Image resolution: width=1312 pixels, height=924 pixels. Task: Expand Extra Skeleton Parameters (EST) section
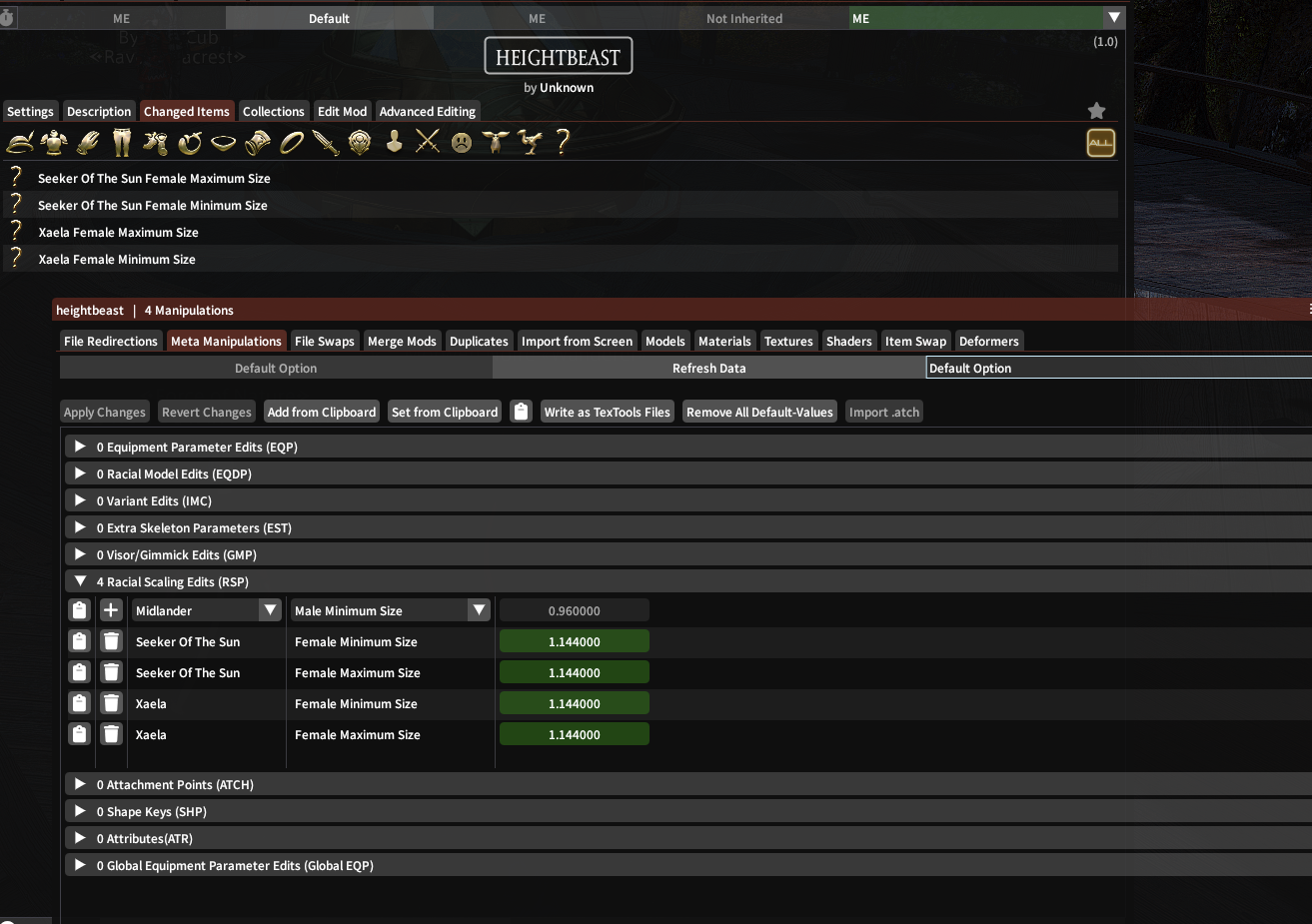(x=688, y=527)
